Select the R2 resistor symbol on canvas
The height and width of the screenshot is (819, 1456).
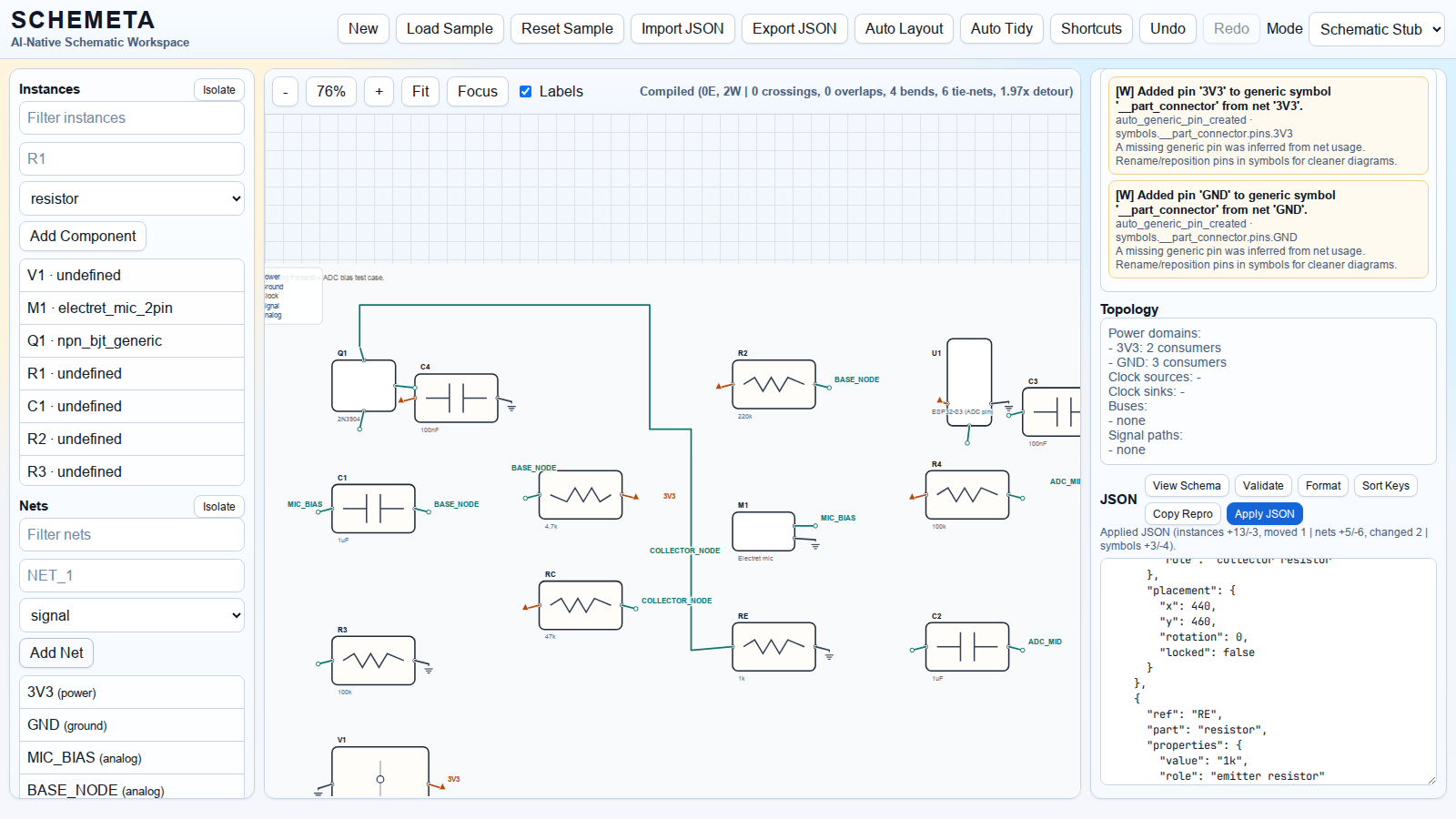pyautogui.click(x=773, y=384)
